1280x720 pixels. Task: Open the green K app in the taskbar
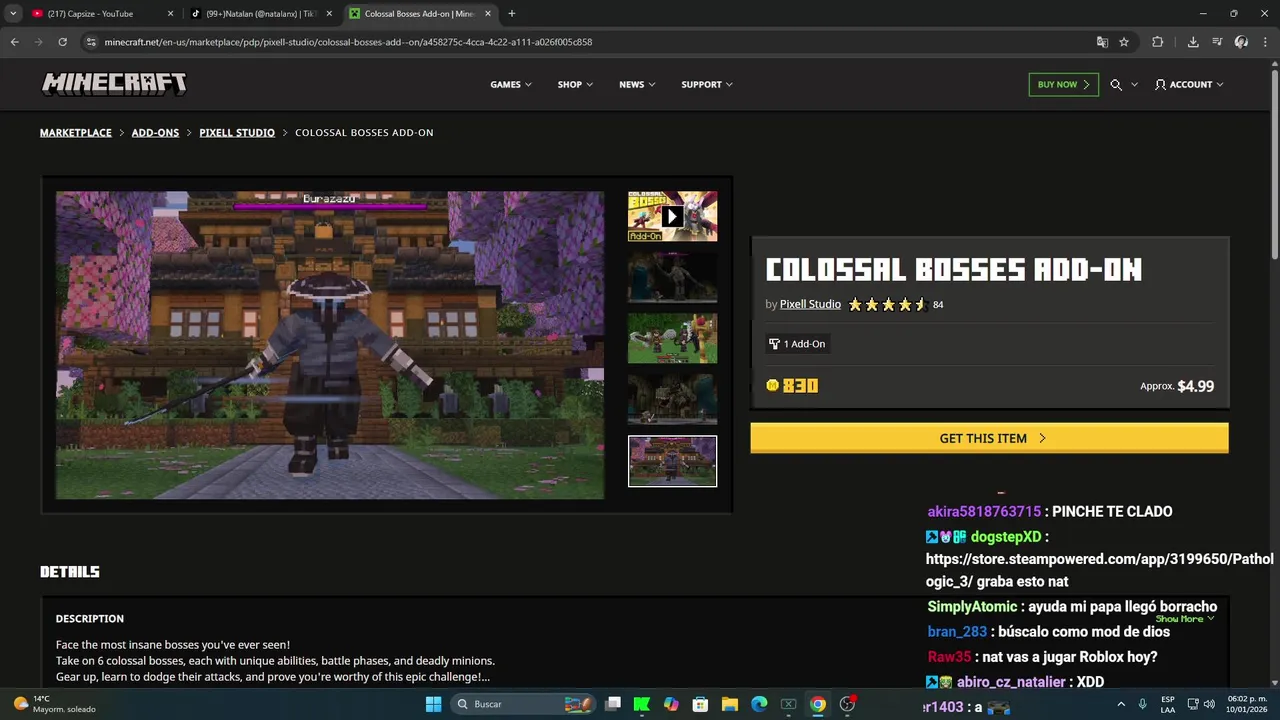click(642, 704)
